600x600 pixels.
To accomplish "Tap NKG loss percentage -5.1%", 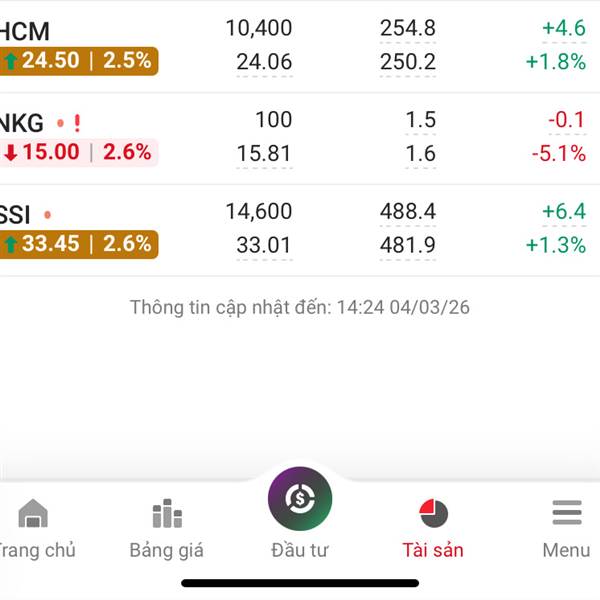I will click(x=560, y=153).
